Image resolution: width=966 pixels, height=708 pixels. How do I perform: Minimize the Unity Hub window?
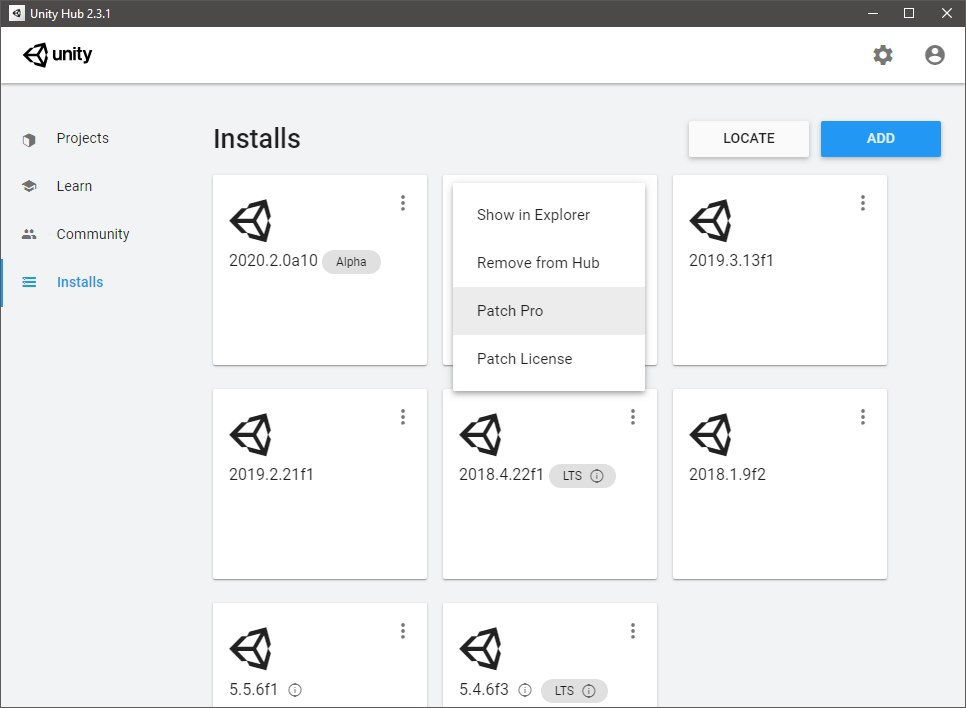pos(872,13)
